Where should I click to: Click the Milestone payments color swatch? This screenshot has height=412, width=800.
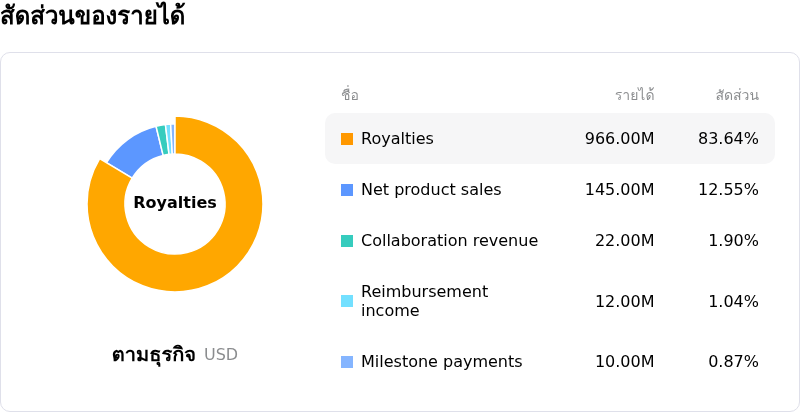(x=347, y=362)
